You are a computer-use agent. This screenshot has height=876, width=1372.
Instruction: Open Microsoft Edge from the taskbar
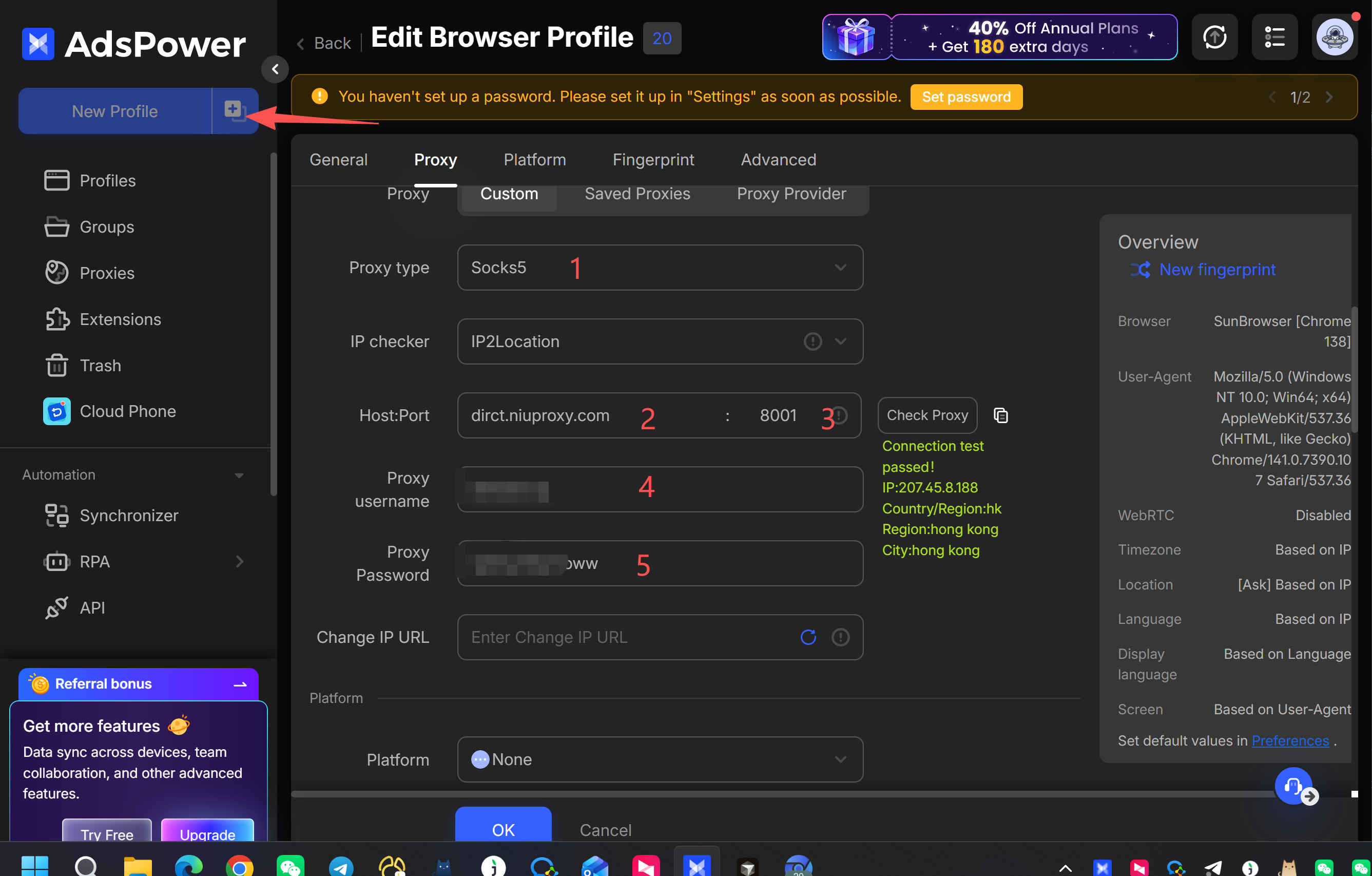point(188,867)
